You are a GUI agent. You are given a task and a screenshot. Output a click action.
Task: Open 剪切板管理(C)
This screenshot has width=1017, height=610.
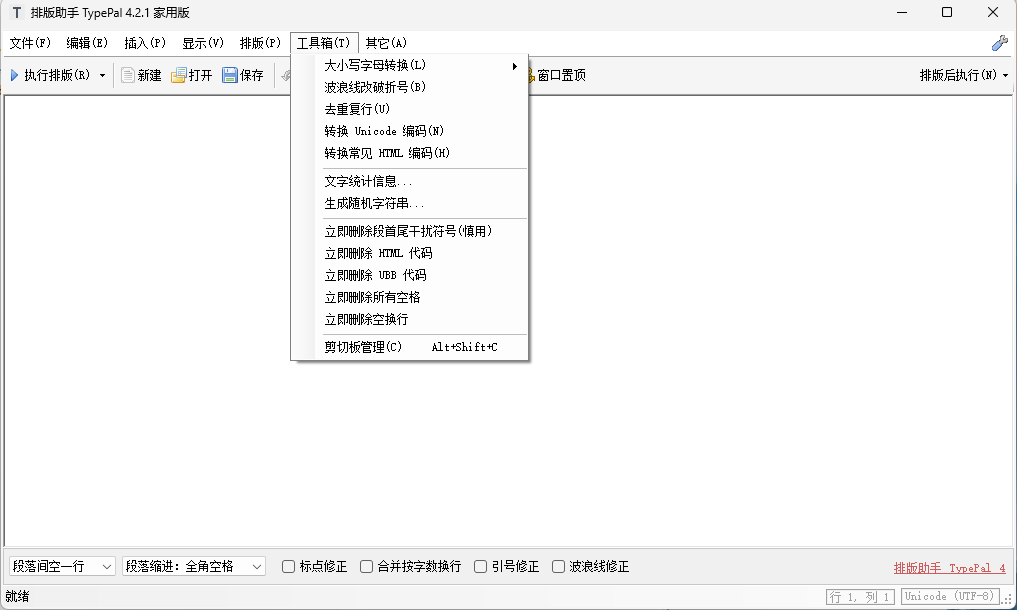[x=410, y=347]
